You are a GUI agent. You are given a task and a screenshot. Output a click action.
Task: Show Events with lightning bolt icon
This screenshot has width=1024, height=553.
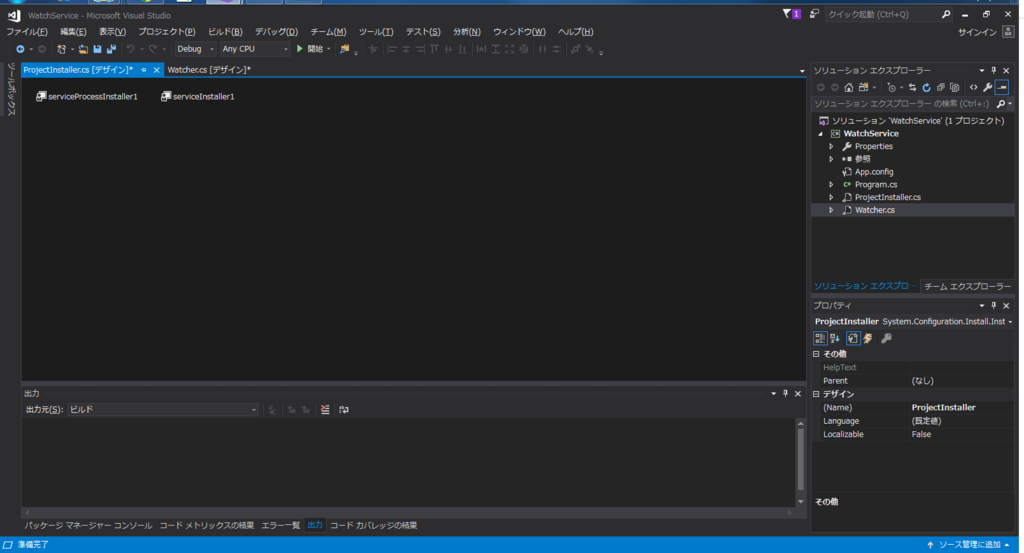click(868, 338)
